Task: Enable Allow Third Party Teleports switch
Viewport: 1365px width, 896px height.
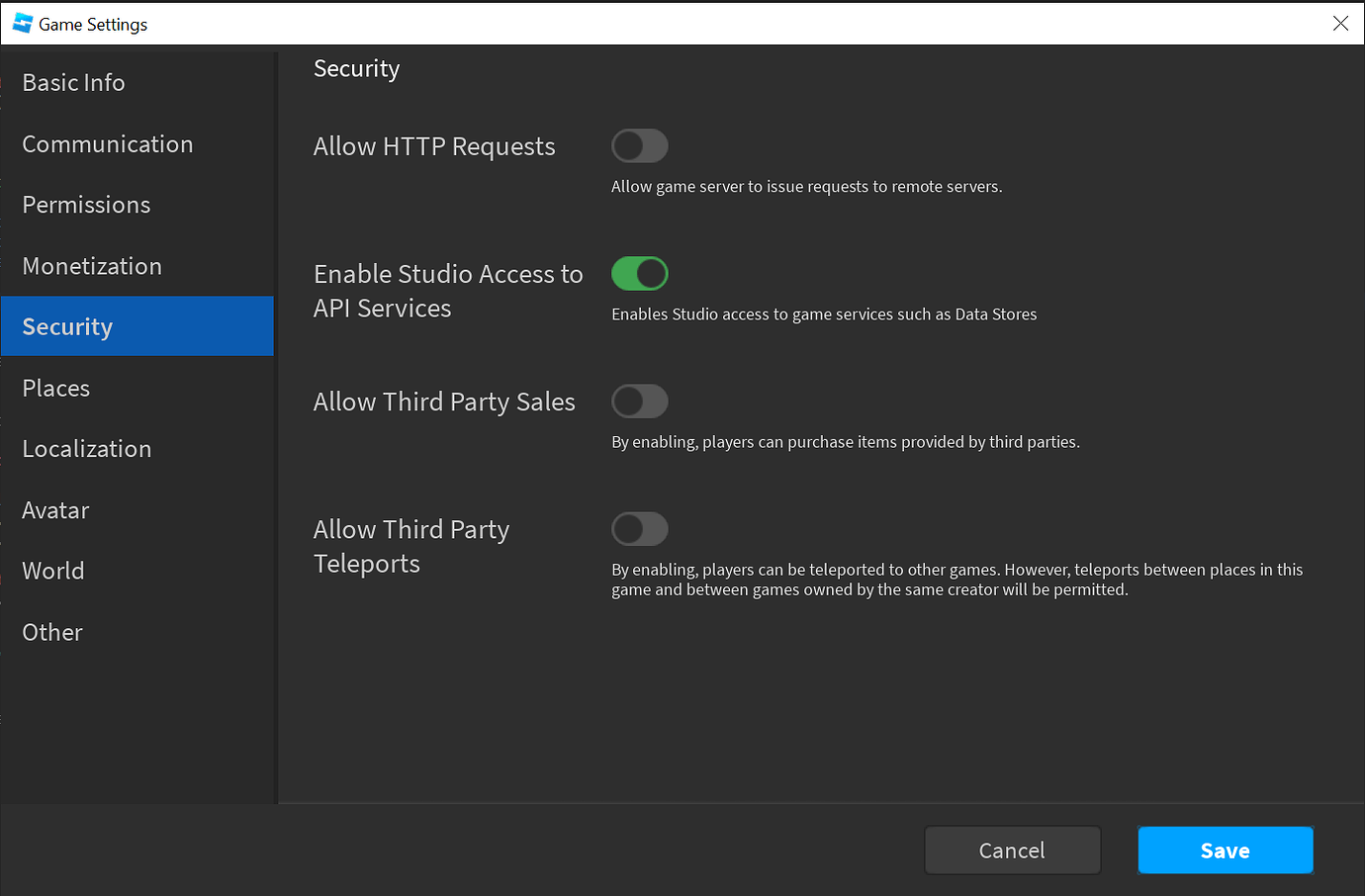Action: 640,529
